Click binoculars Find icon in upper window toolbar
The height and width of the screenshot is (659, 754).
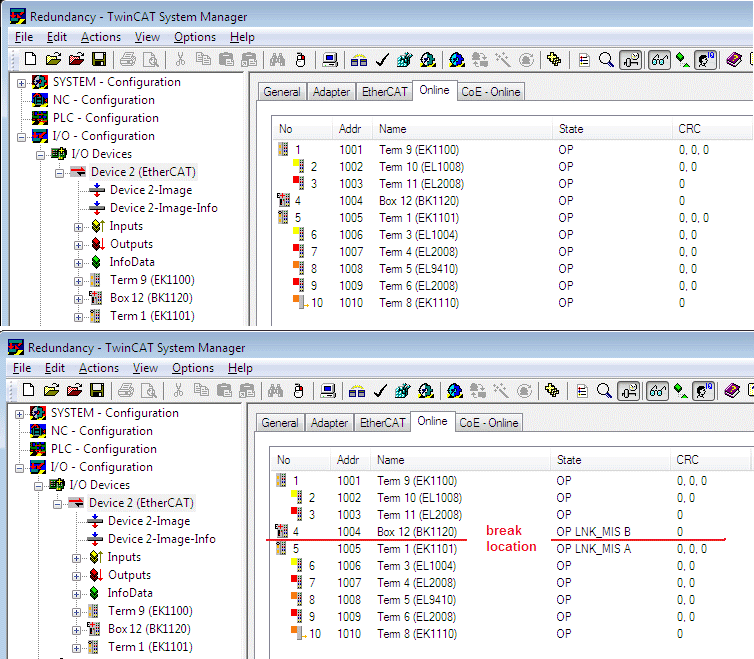pos(277,60)
